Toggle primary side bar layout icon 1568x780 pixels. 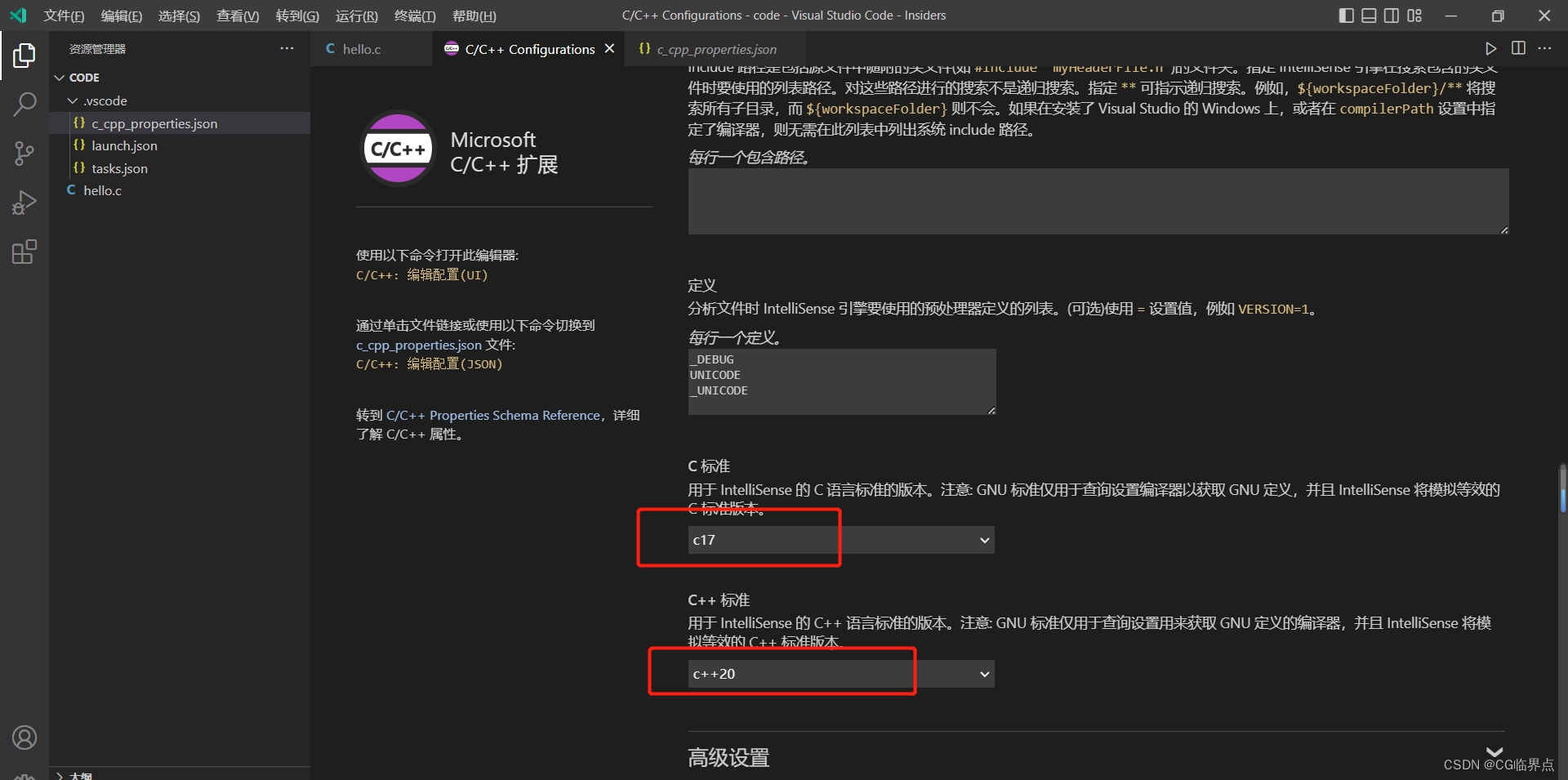coord(1347,16)
